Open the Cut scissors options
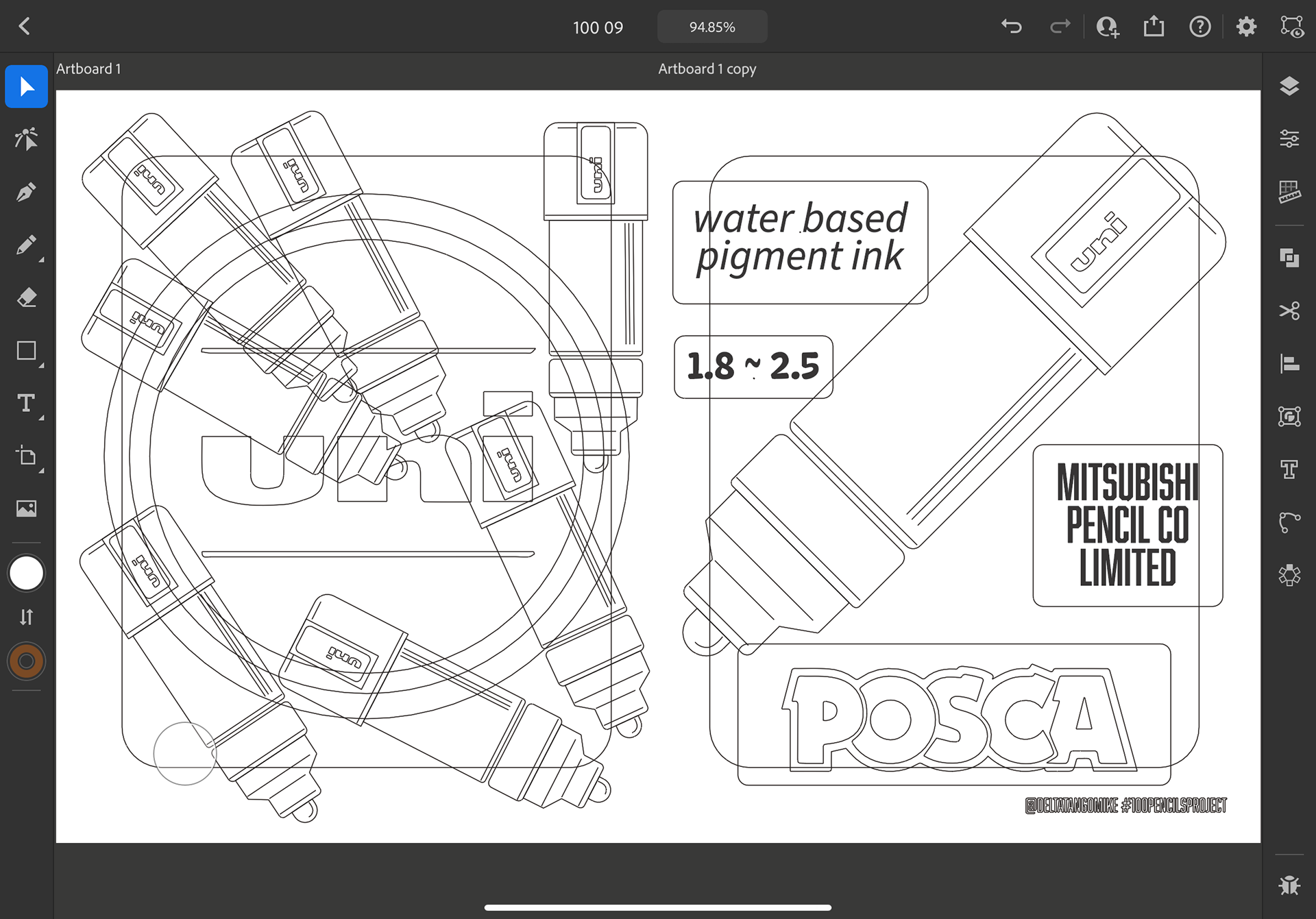The image size is (1316, 919). pyautogui.click(x=1289, y=310)
